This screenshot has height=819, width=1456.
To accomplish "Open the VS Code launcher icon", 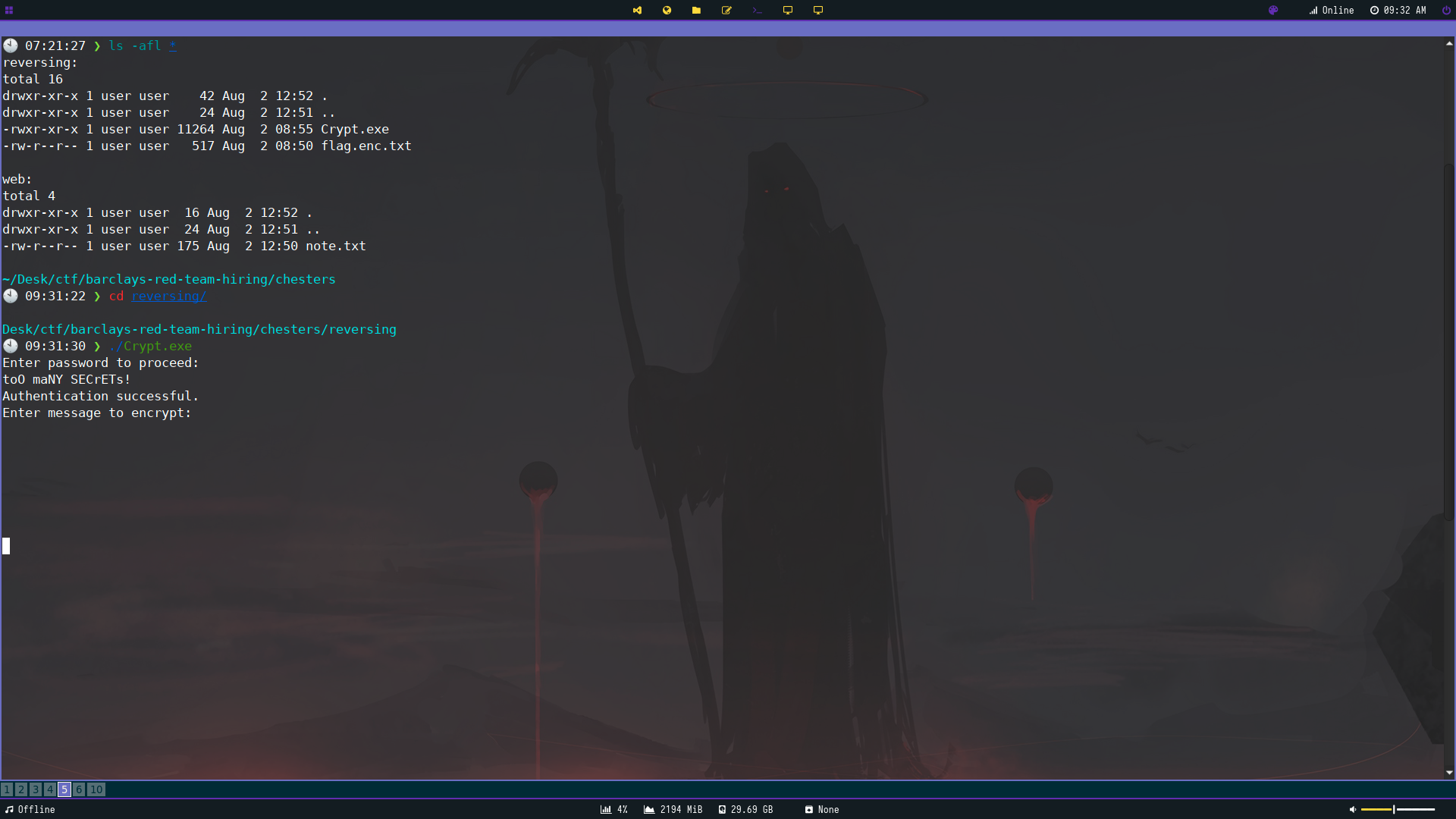I will pos(637,11).
